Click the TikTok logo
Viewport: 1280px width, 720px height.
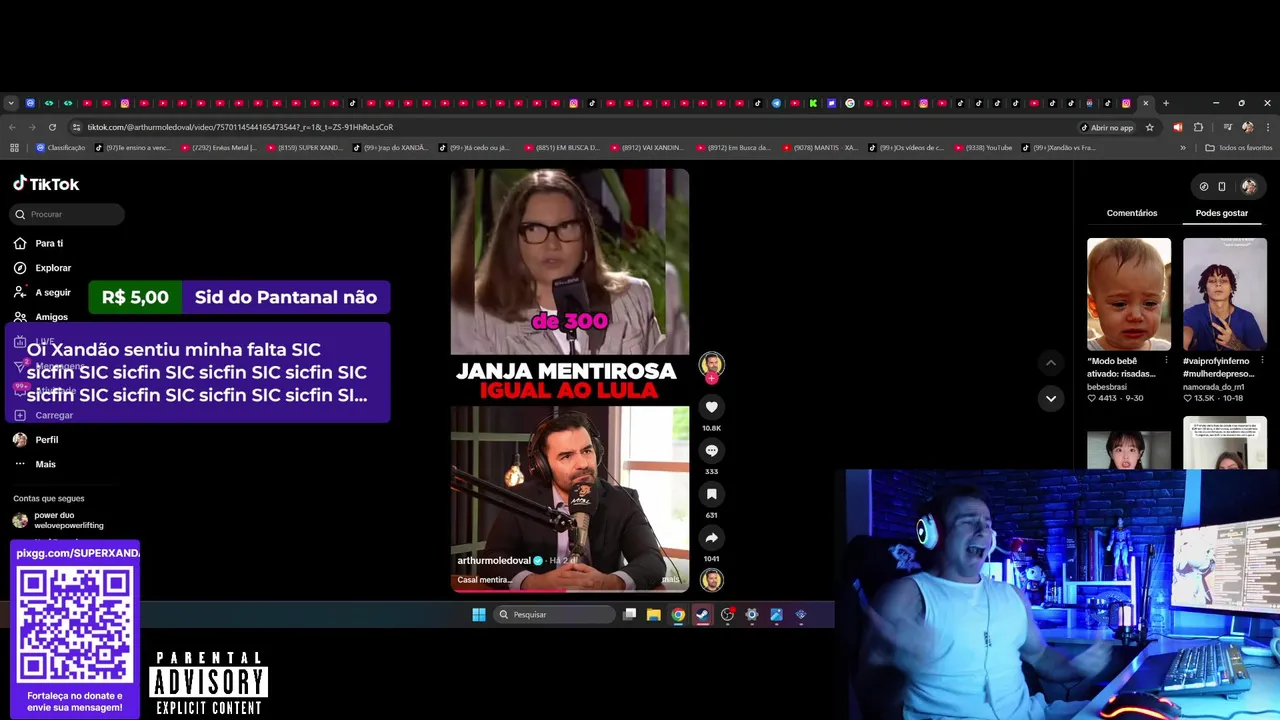point(46,184)
